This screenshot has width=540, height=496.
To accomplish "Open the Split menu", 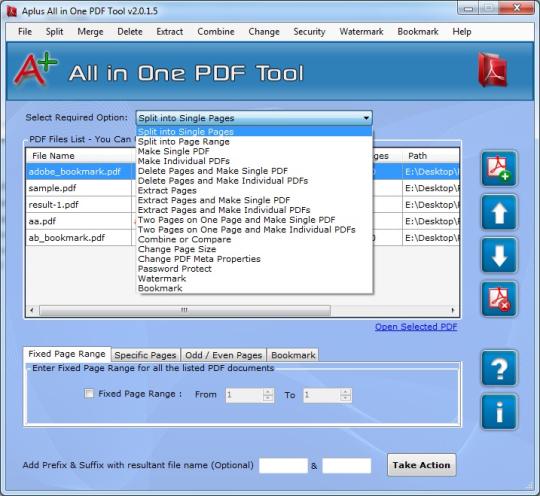I will tap(54, 32).
